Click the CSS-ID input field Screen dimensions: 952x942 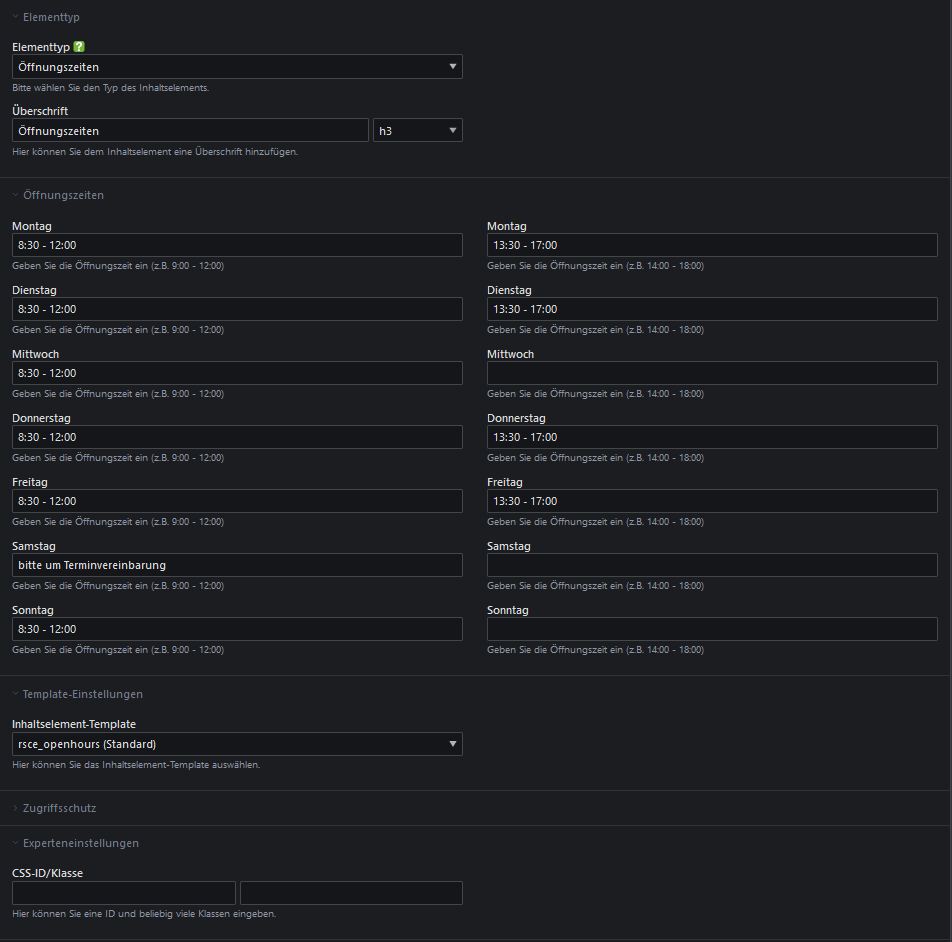point(124,893)
